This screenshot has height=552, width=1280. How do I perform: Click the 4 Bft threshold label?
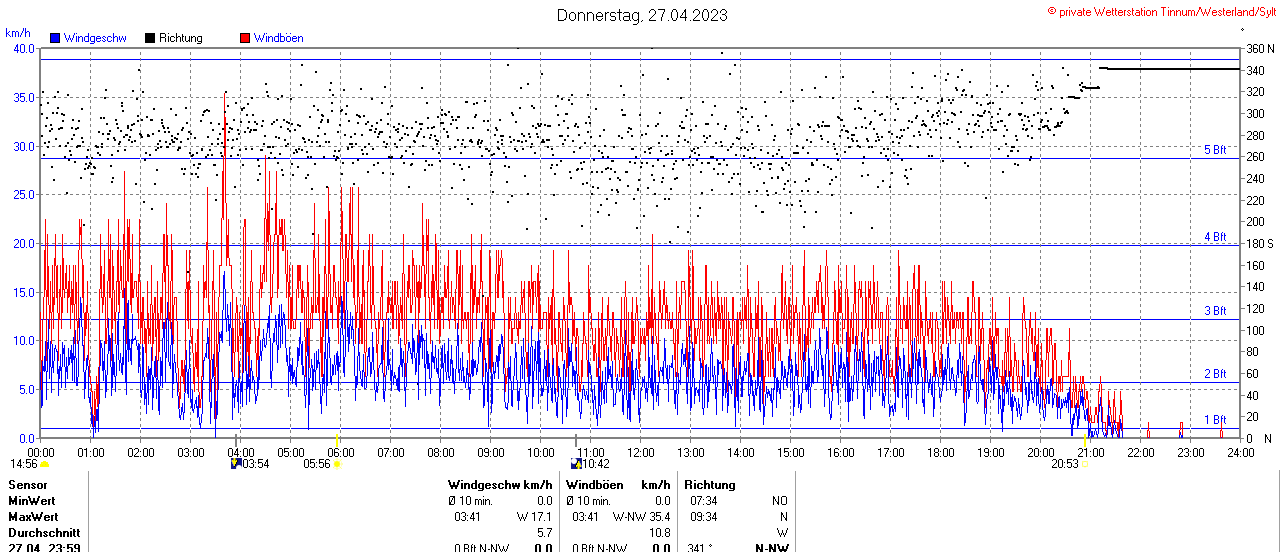point(1215,237)
